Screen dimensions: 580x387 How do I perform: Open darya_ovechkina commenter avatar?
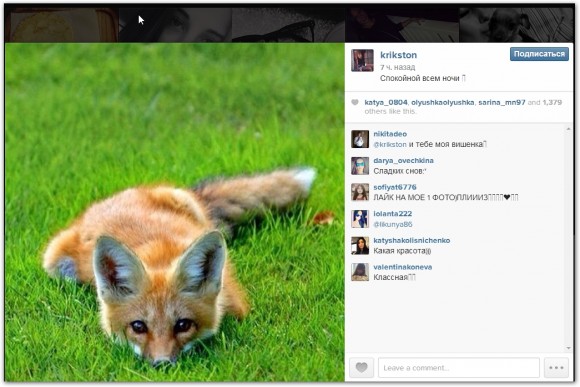360,166
